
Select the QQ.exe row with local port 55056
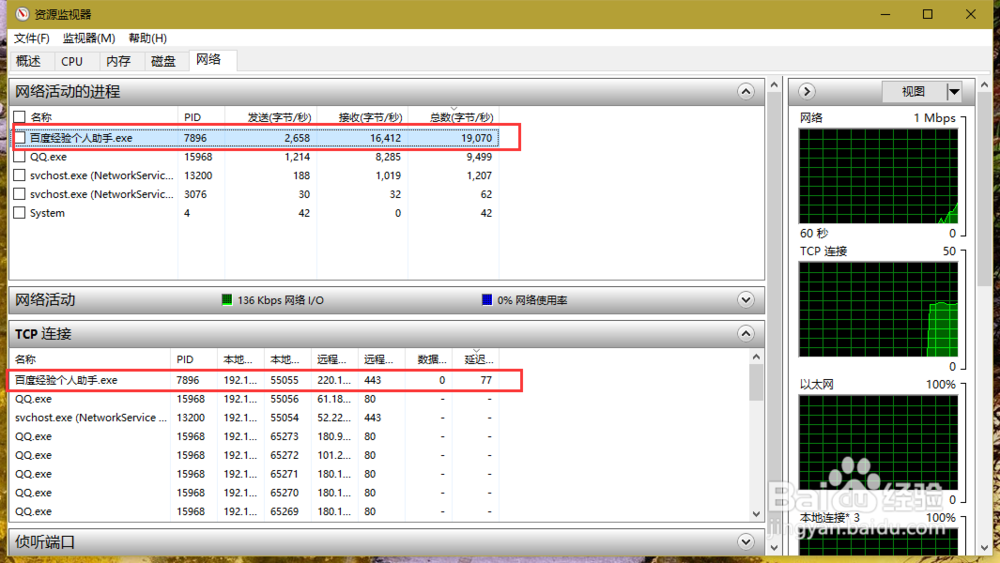coord(254,399)
